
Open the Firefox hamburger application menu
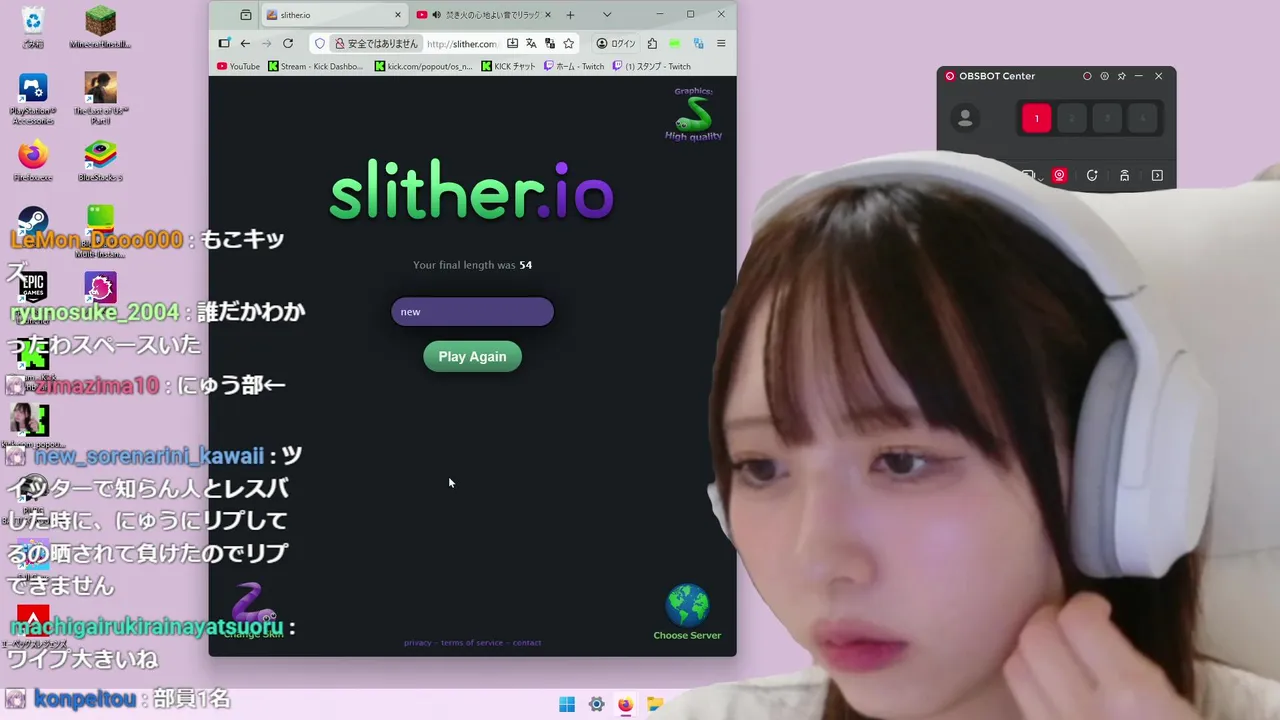[721, 43]
